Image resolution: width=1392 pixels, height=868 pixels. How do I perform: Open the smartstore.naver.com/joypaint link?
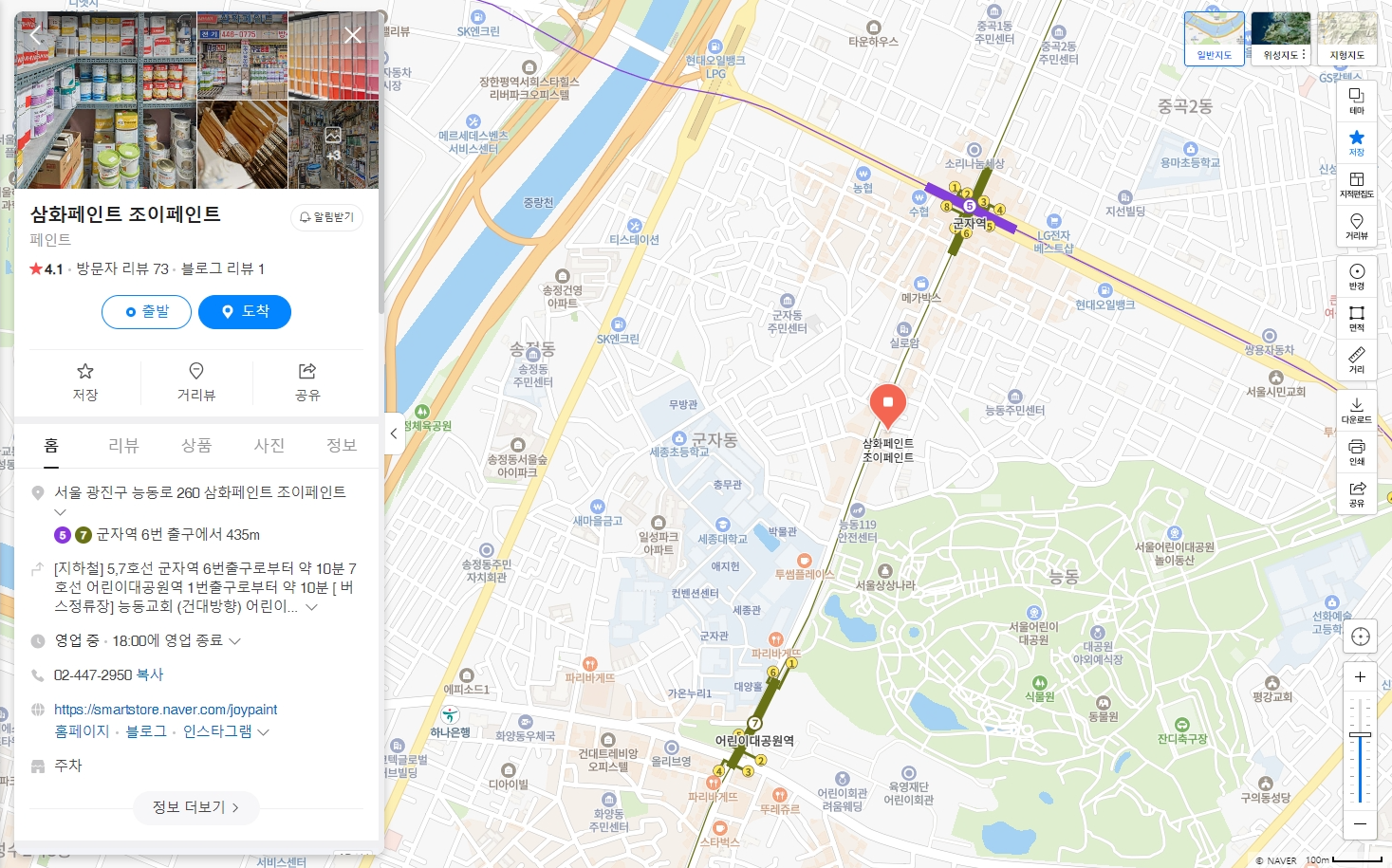pyautogui.click(x=165, y=710)
